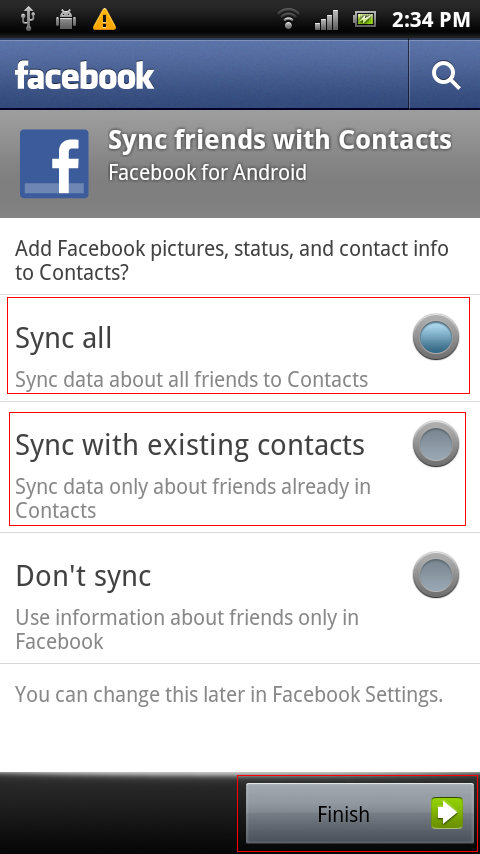This screenshot has width=480, height=854.
Task: Tap the Don't sync option label
Action: pos(83,576)
